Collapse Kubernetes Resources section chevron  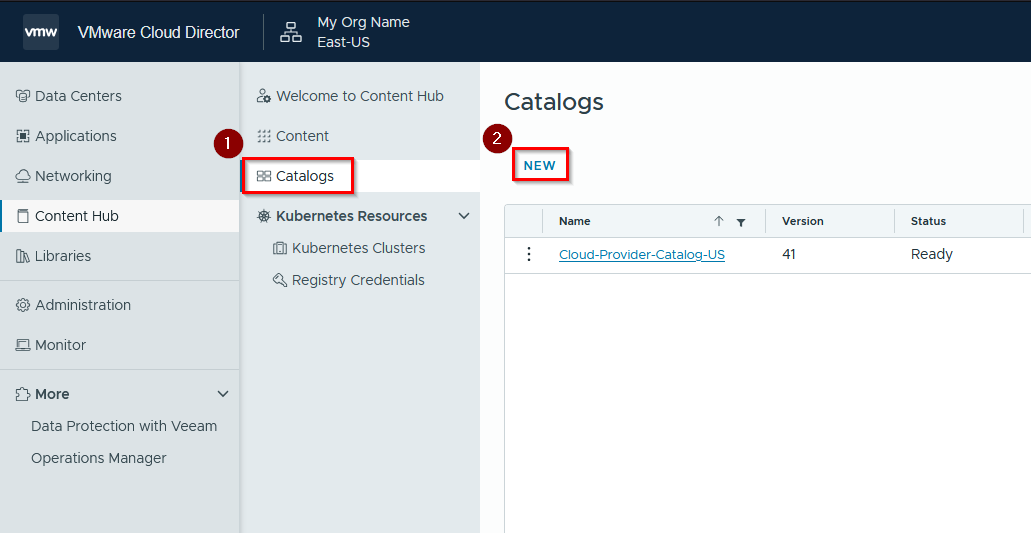coord(464,216)
